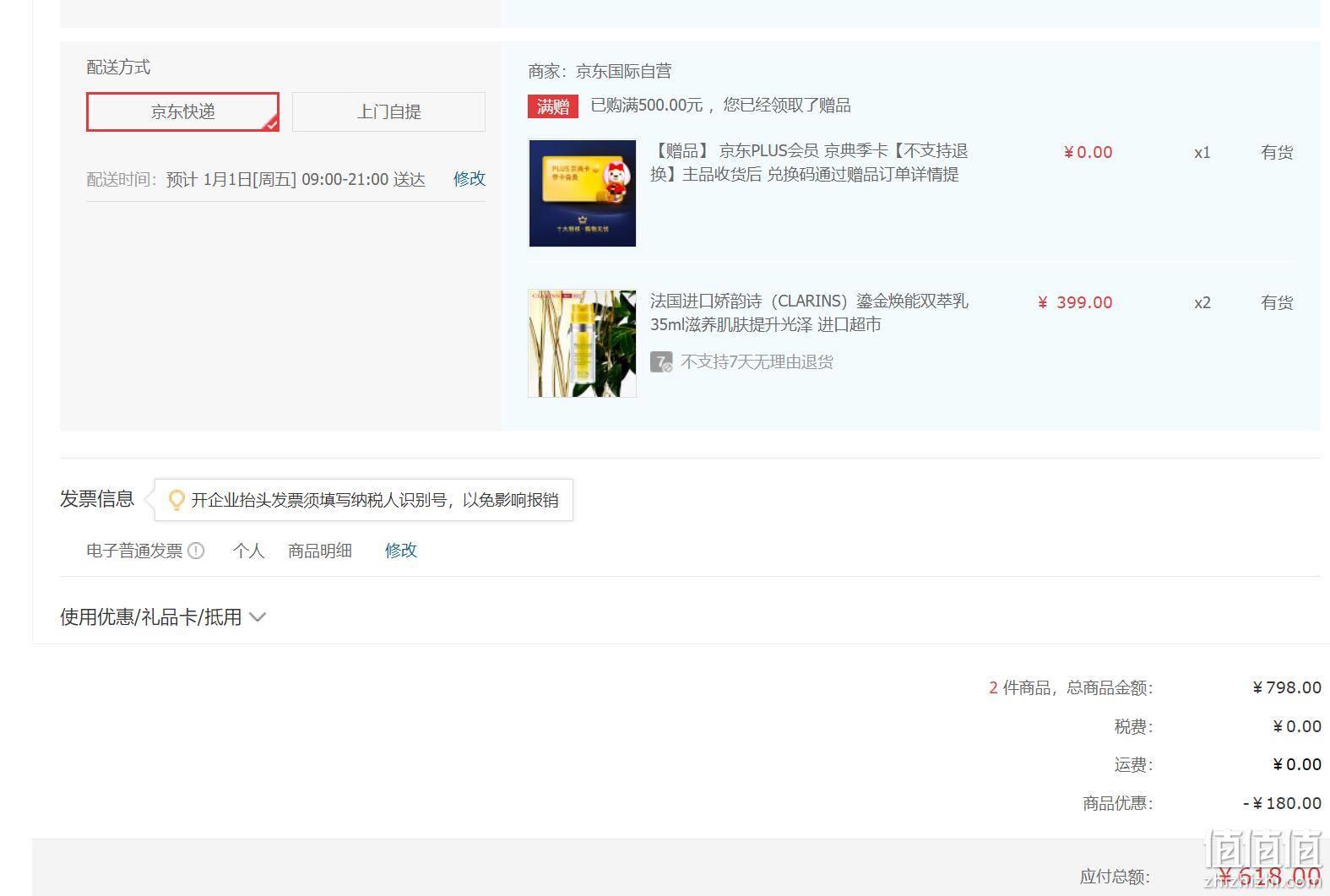Screen dimensions: 1330x896
Task: Click the 开企业抬头发票 taxpayer notice text
Action: pos(375,500)
